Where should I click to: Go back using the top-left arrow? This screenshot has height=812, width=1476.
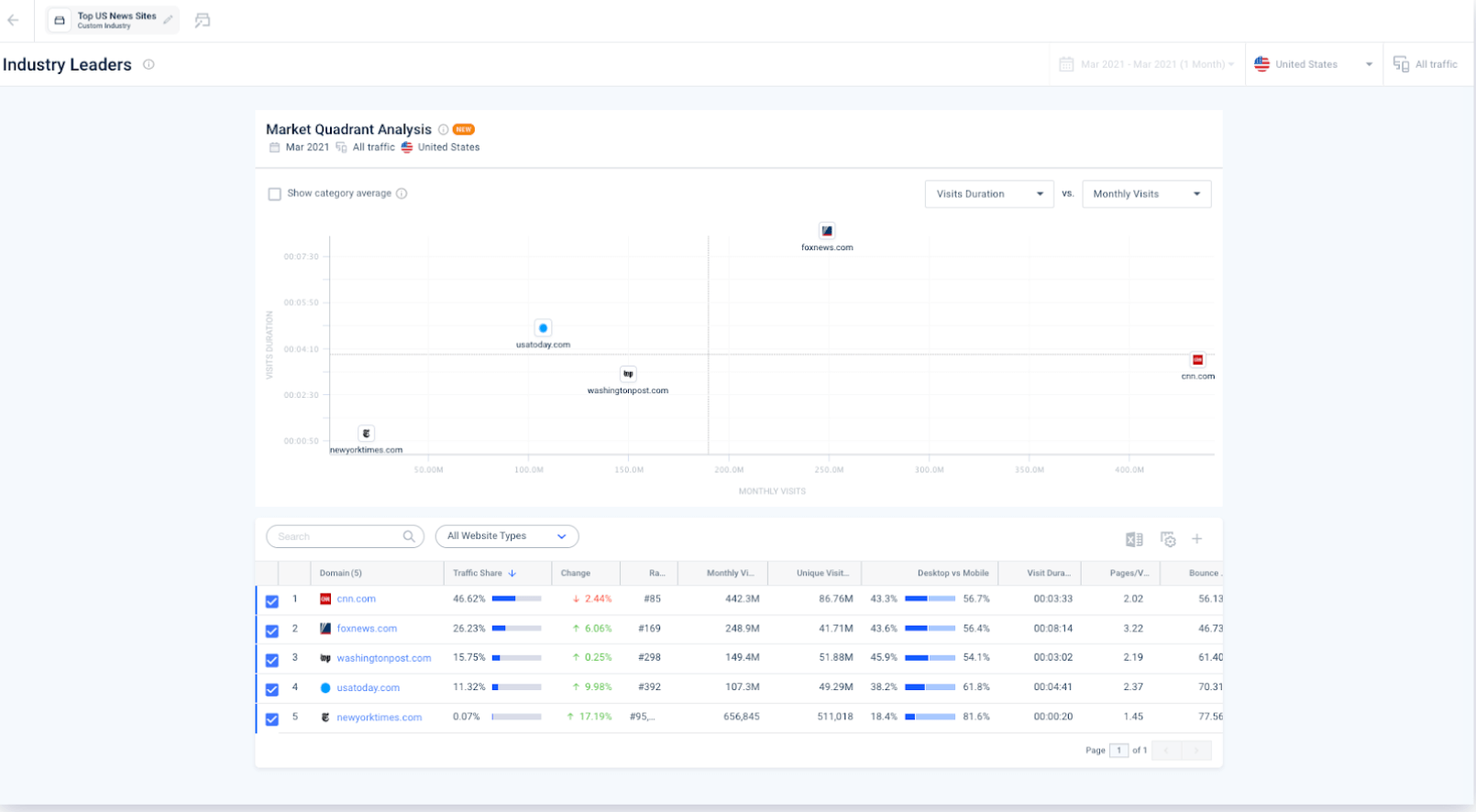(x=13, y=20)
